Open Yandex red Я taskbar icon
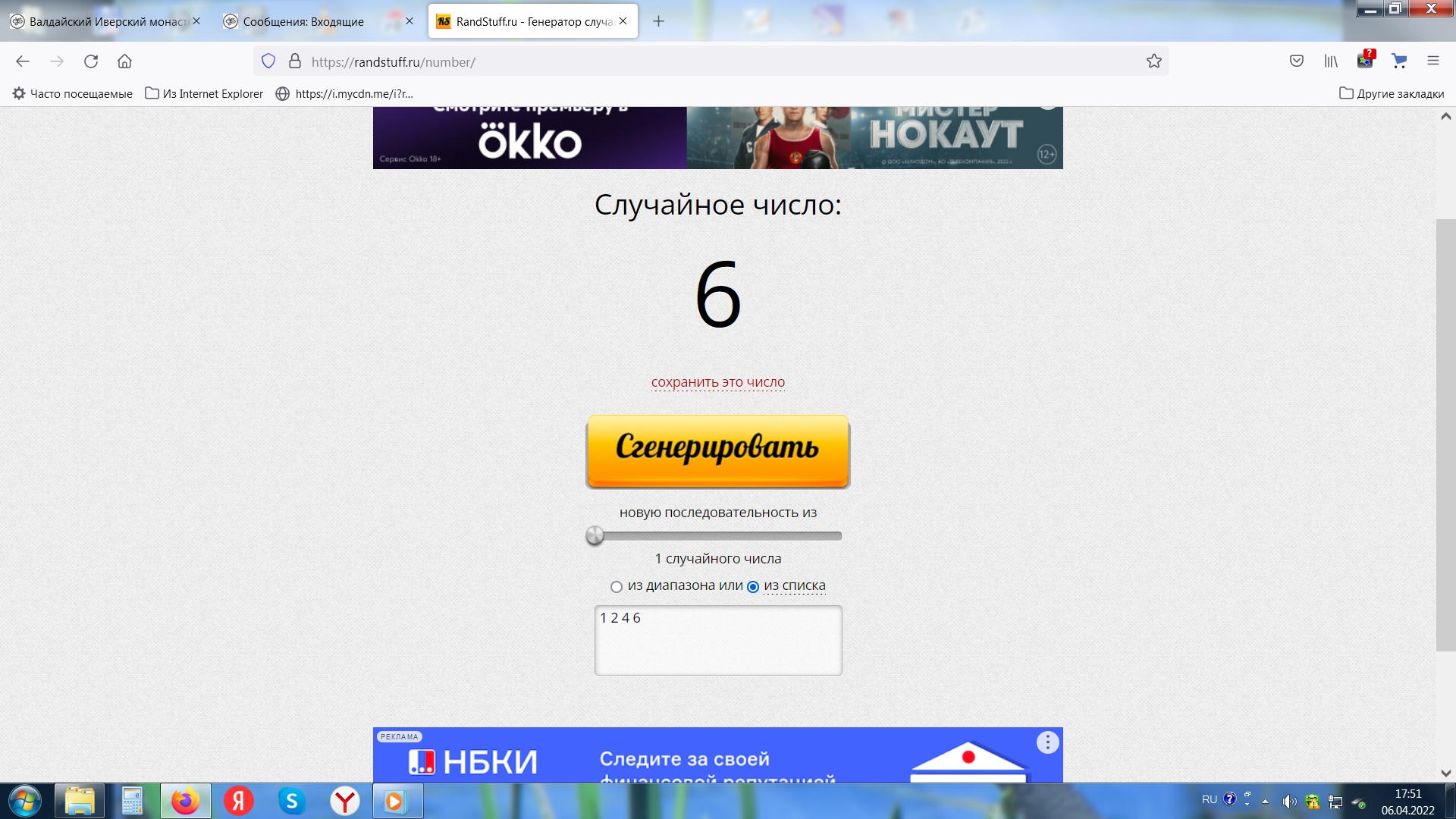Viewport: 1456px width, 819px height. 238,801
